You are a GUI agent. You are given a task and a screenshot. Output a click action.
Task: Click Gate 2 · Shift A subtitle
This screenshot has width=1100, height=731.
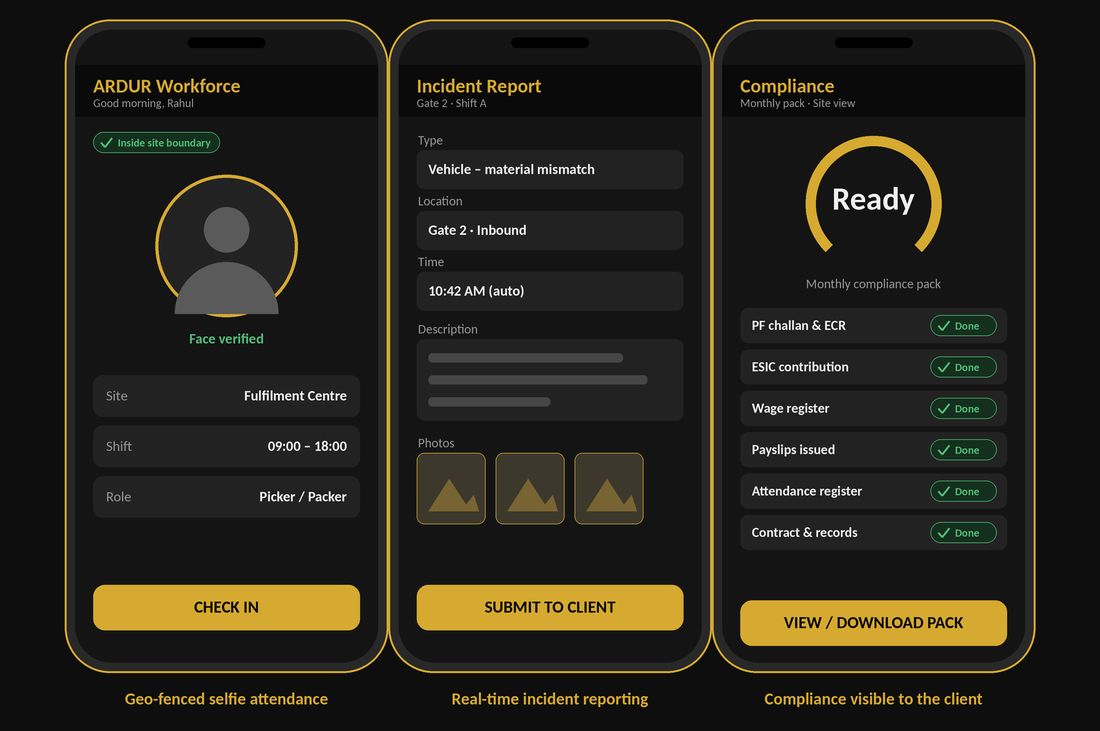(451, 103)
